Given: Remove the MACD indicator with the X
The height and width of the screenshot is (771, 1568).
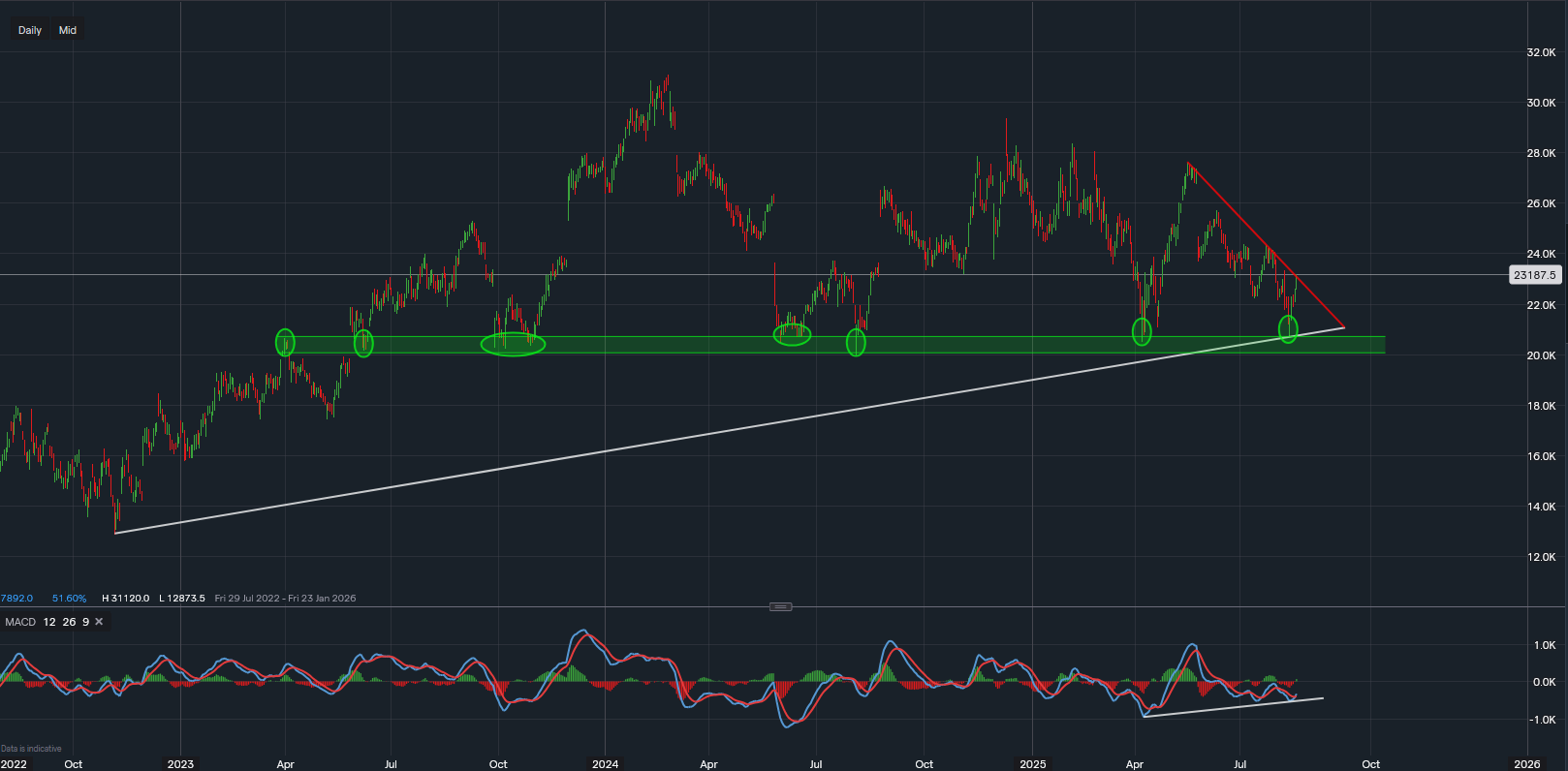Looking at the screenshot, I should click(99, 622).
